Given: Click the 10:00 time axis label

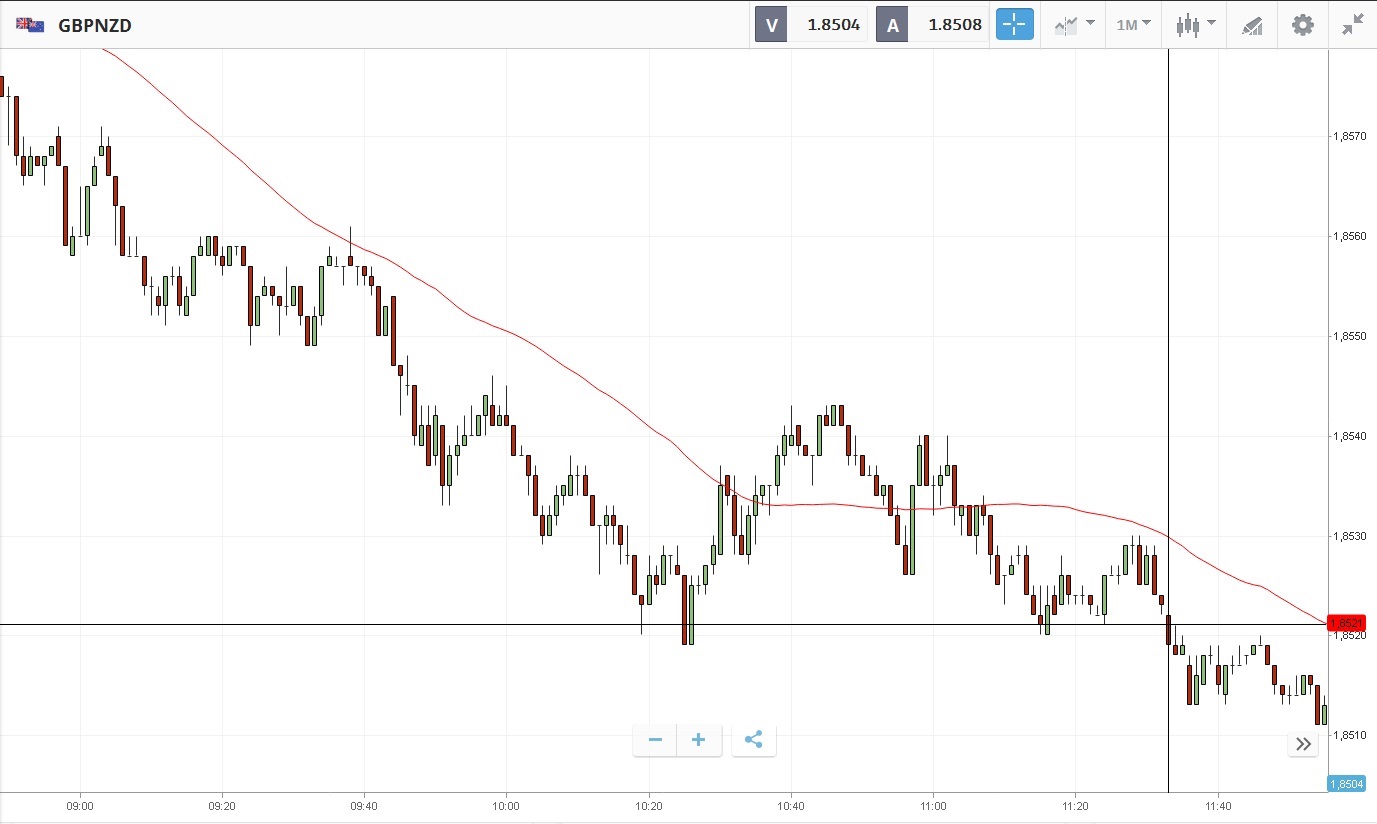Looking at the screenshot, I should click(x=506, y=805).
